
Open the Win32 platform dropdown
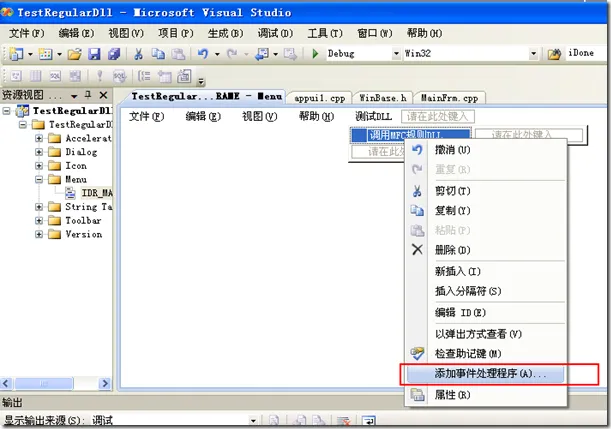click(533, 53)
